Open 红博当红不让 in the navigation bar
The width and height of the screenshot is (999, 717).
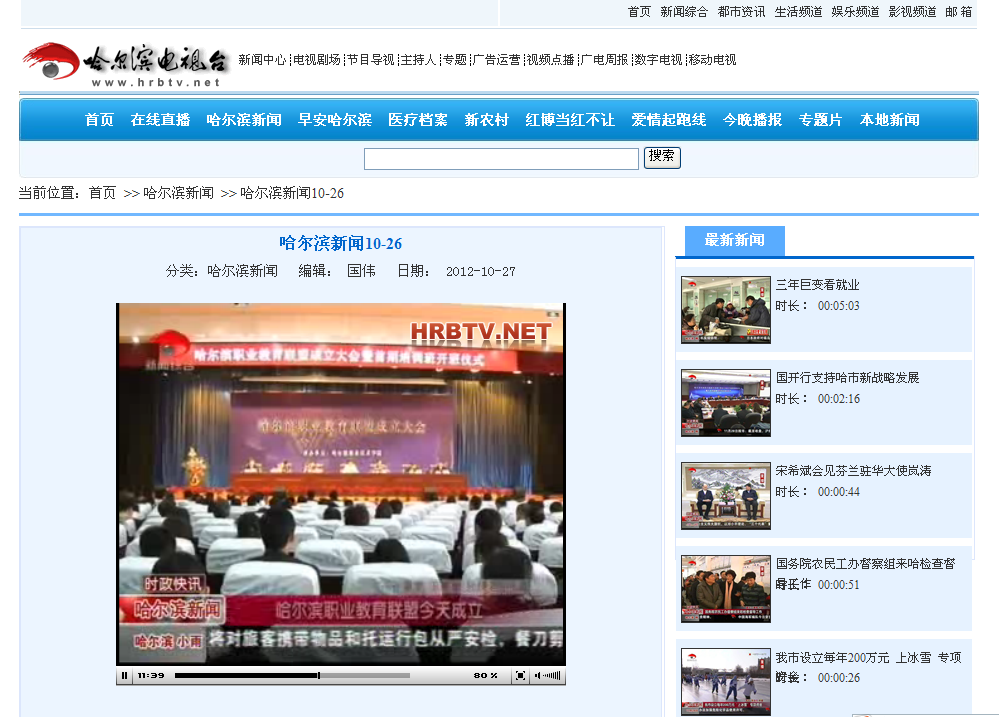click(x=570, y=120)
